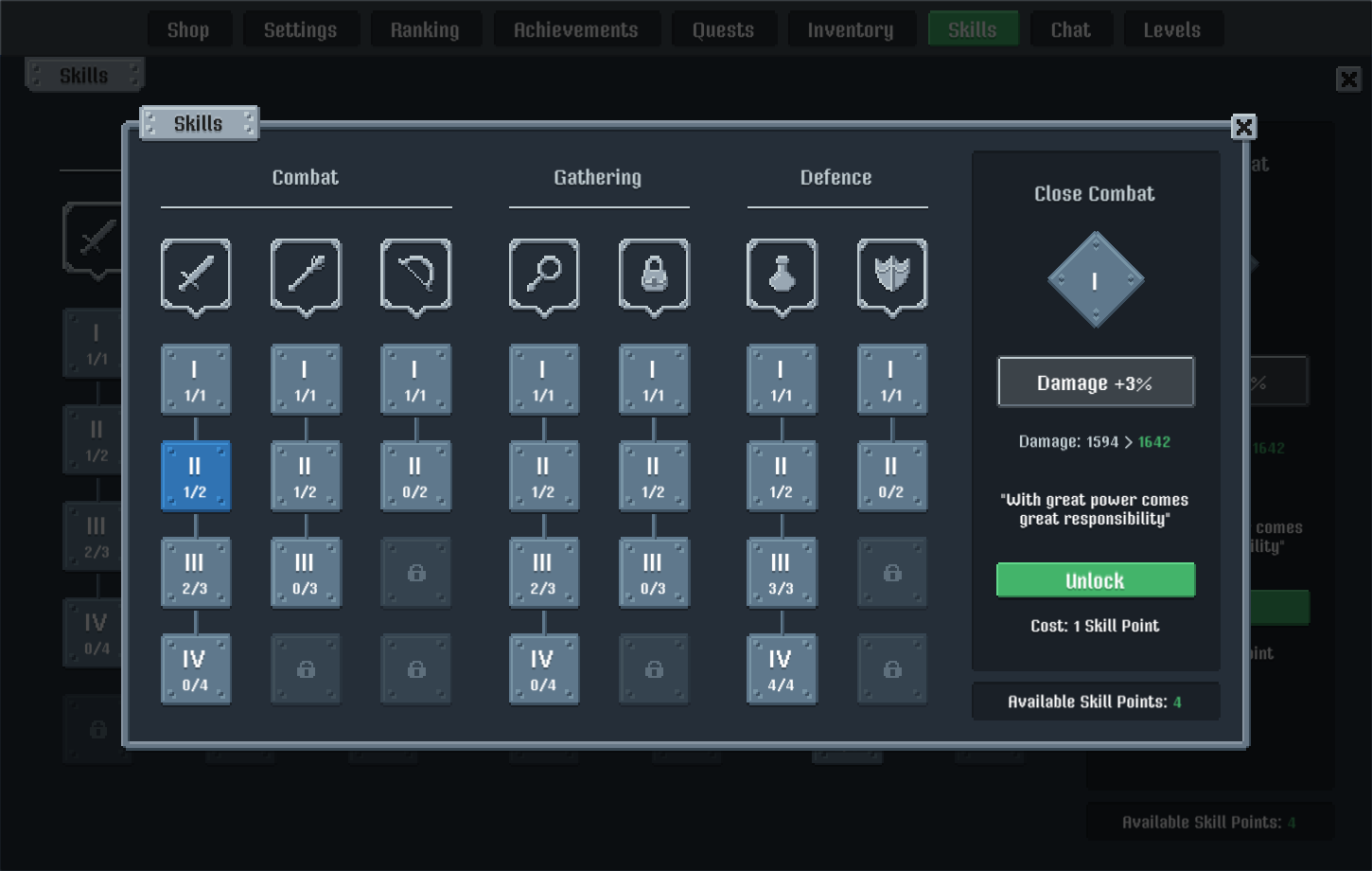1372x871 pixels.
Task: Click the magnifying glass Gathering skill icon
Action: 544,276
